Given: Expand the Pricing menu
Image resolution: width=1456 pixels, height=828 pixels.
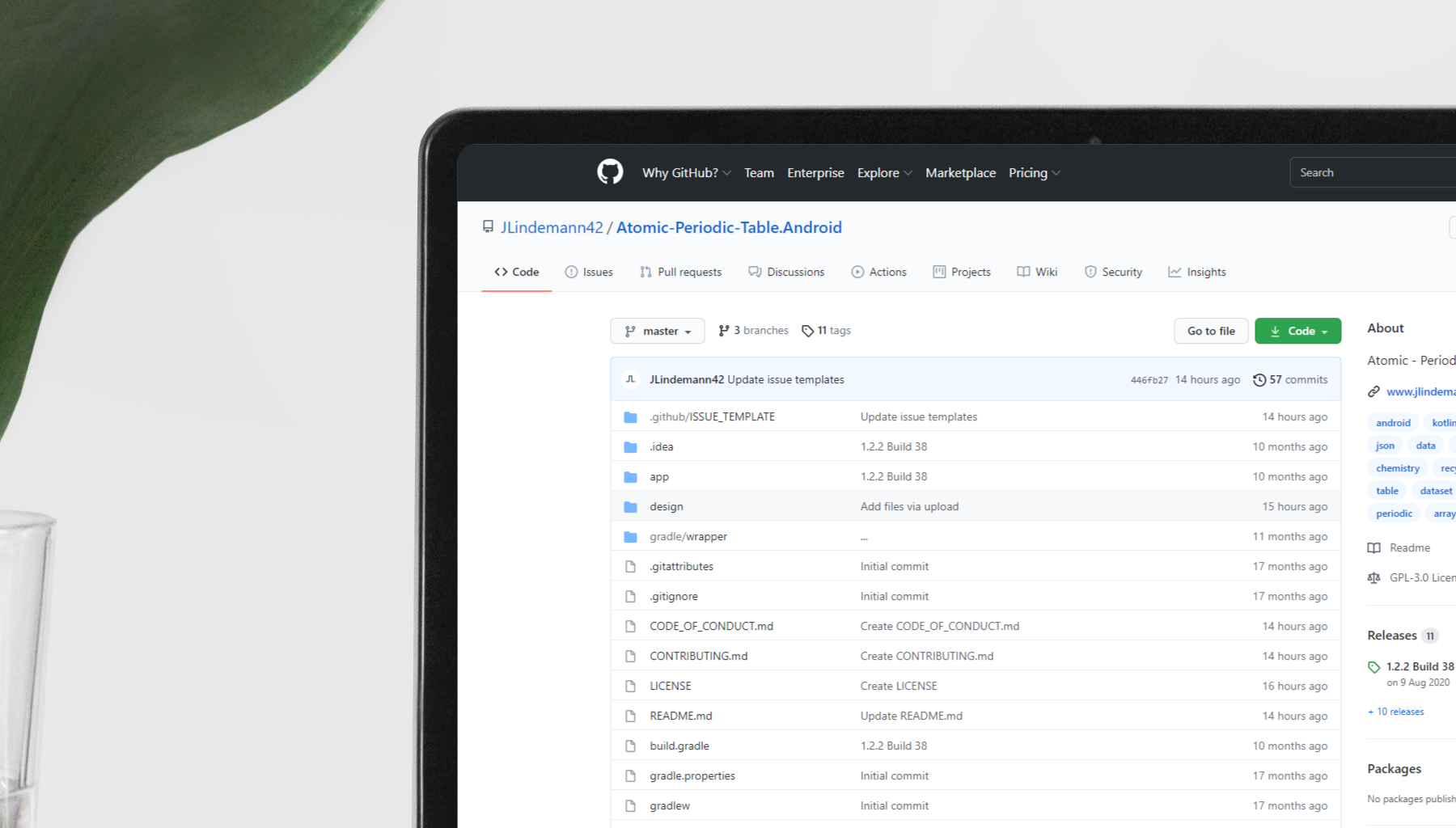Looking at the screenshot, I should [1035, 173].
